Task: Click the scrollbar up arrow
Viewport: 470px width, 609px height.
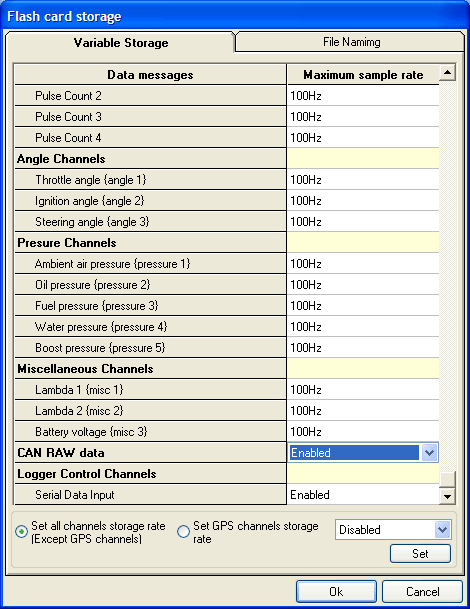Action: pyautogui.click(x=447, y=73)
